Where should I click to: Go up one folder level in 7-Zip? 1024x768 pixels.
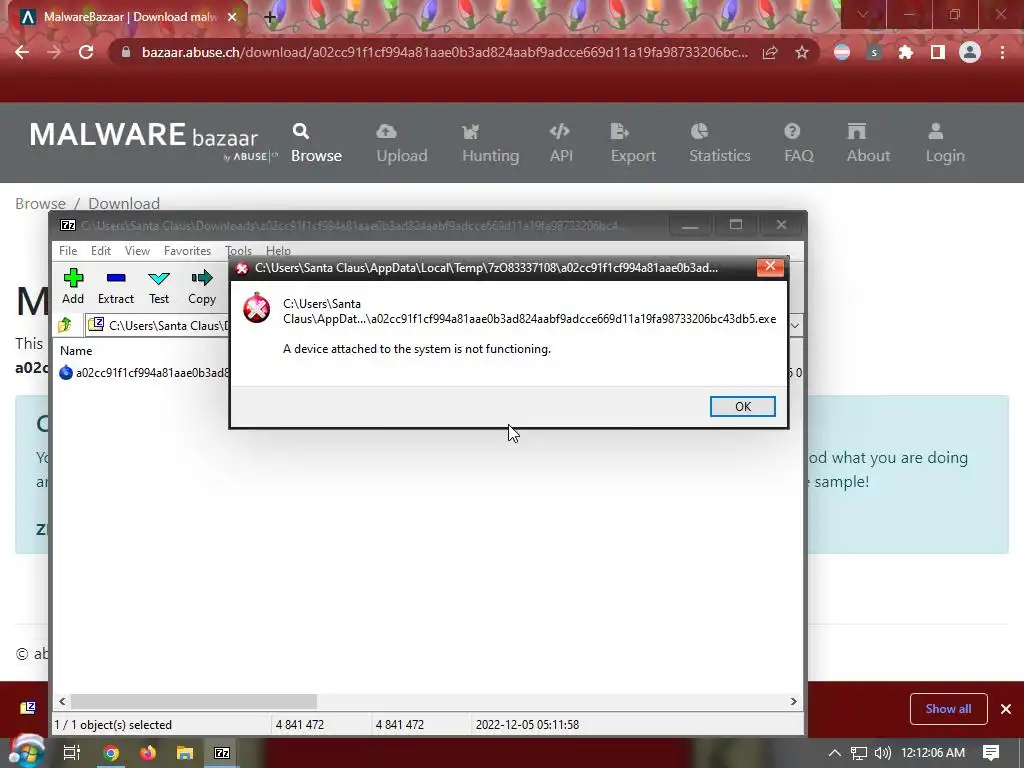pos(65,325)
